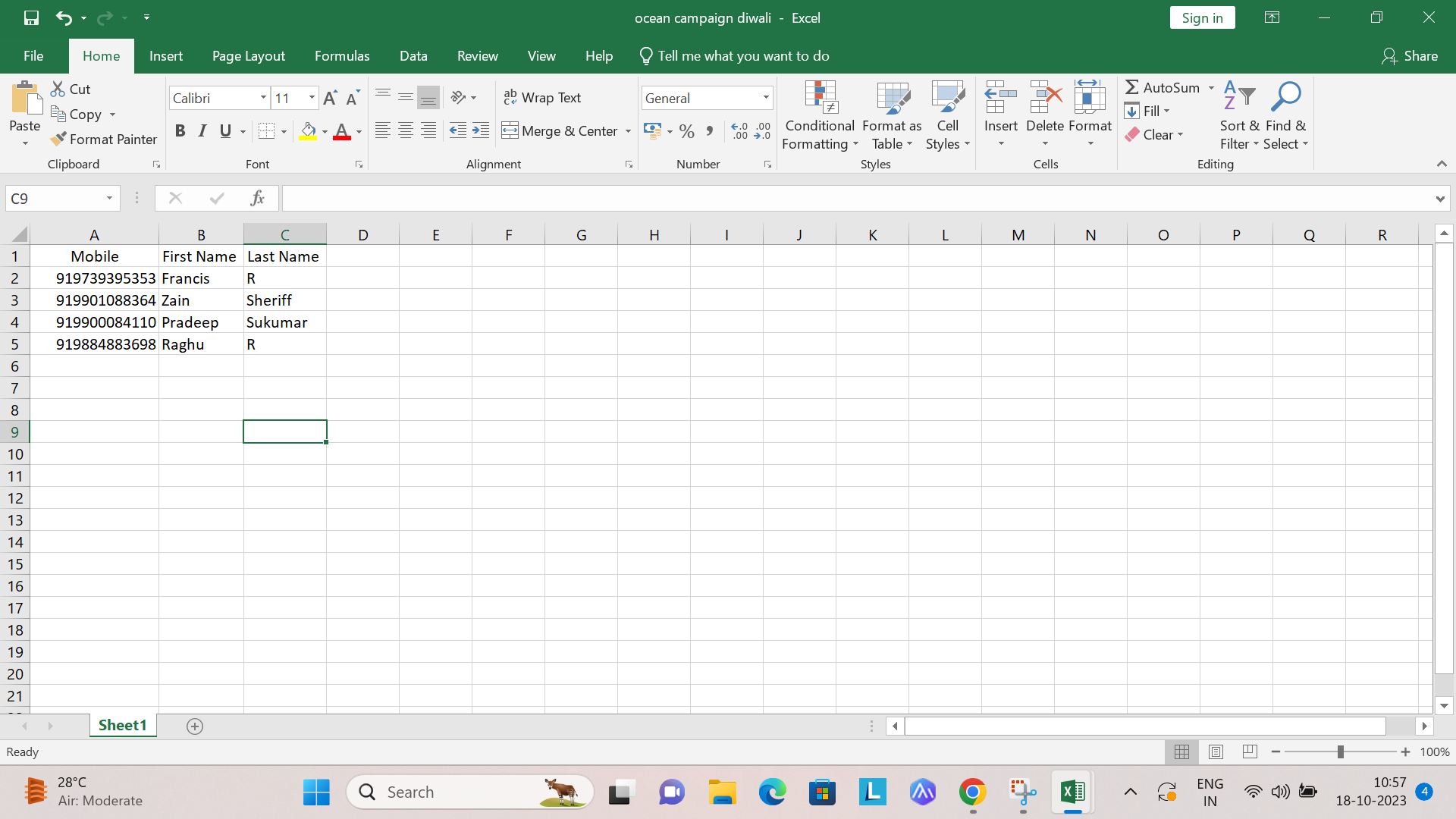Click the Borders icon
The width and height of the screenshot is (1456, 819).
click(x=266, y=131)
